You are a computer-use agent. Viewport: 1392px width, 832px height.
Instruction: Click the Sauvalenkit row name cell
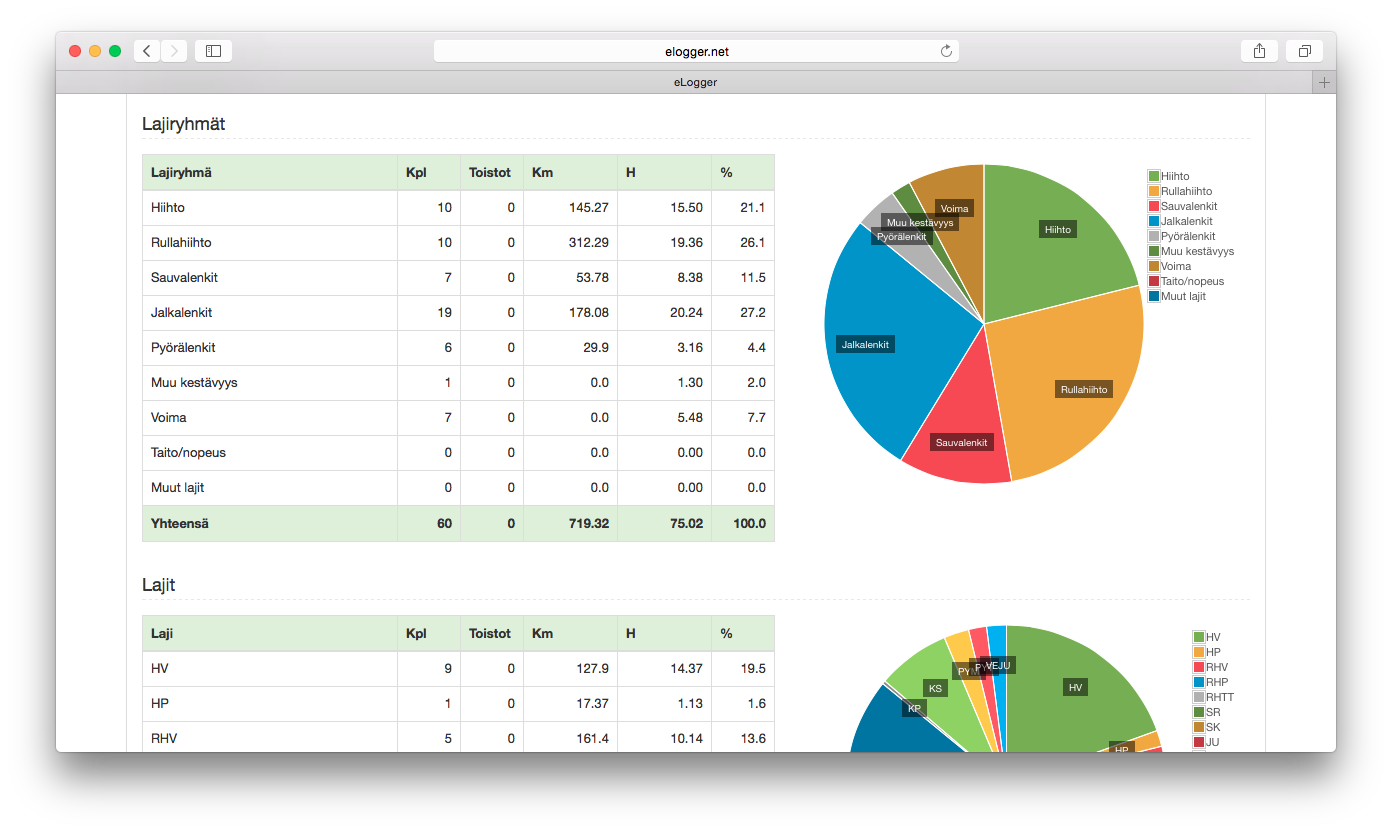[270, 278]
